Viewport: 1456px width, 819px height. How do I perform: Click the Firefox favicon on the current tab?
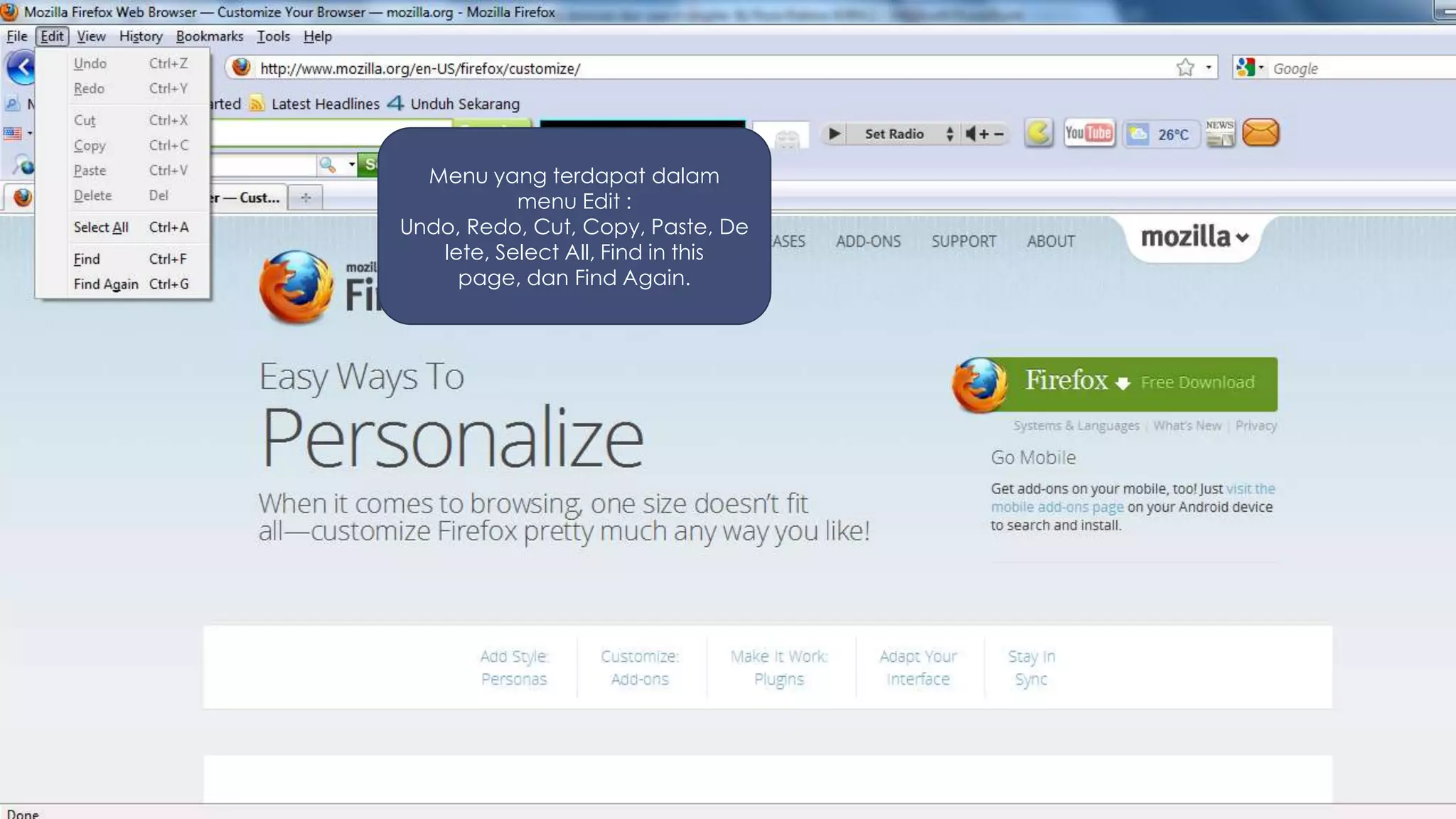(23, 197)
